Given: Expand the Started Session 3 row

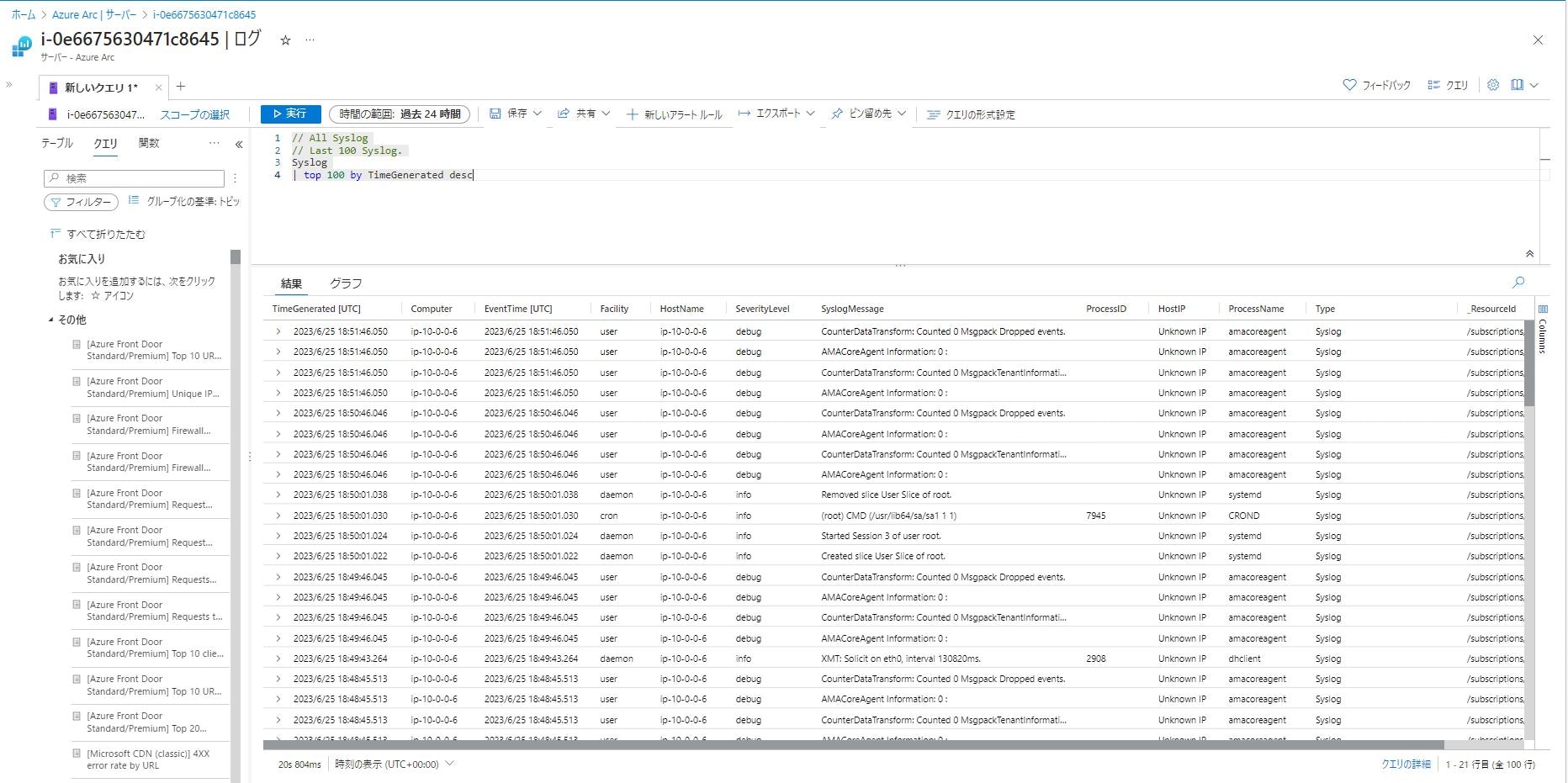Looking at the screenshot, I should [278, 536].
